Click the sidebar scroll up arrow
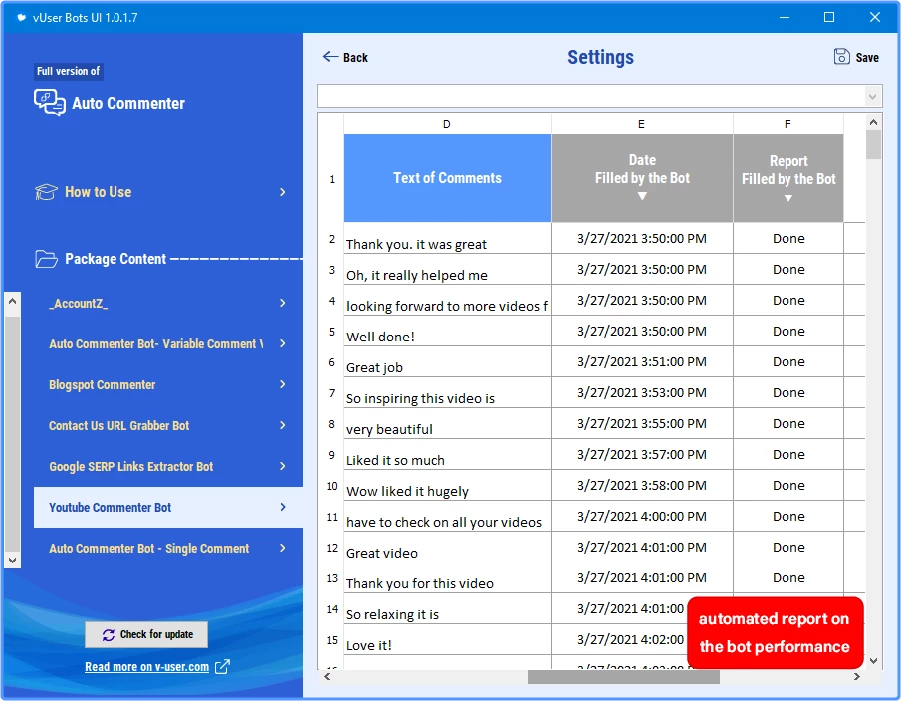The height and width of the screenshot is (701, 901). (x=12, y=301)
